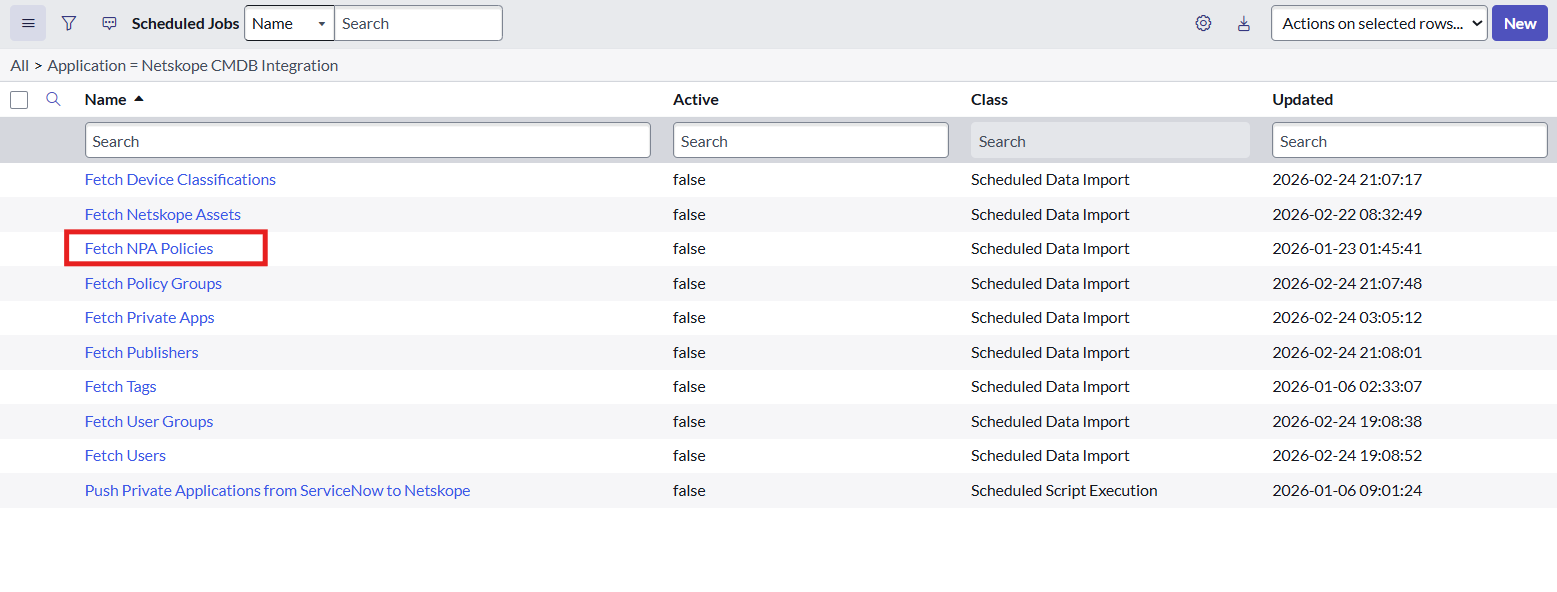Click Updated value 2026-02-24 21:08:01
The image size is (1557, 592).
[x=1347, y=352]
